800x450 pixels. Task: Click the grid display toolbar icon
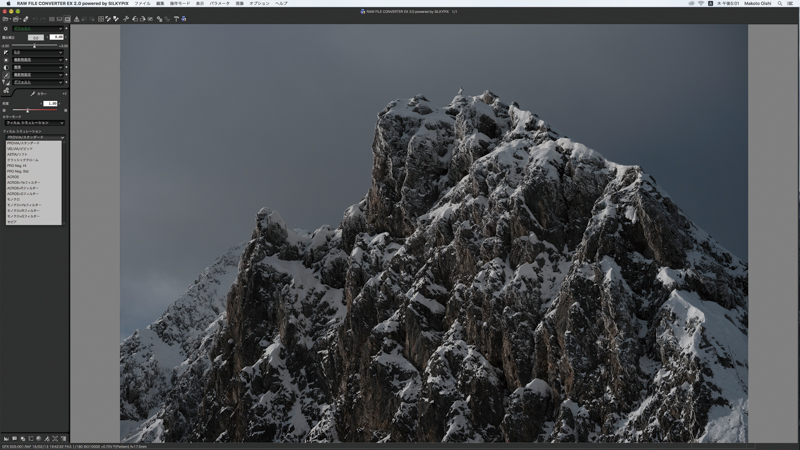click(x=101, y=19)
